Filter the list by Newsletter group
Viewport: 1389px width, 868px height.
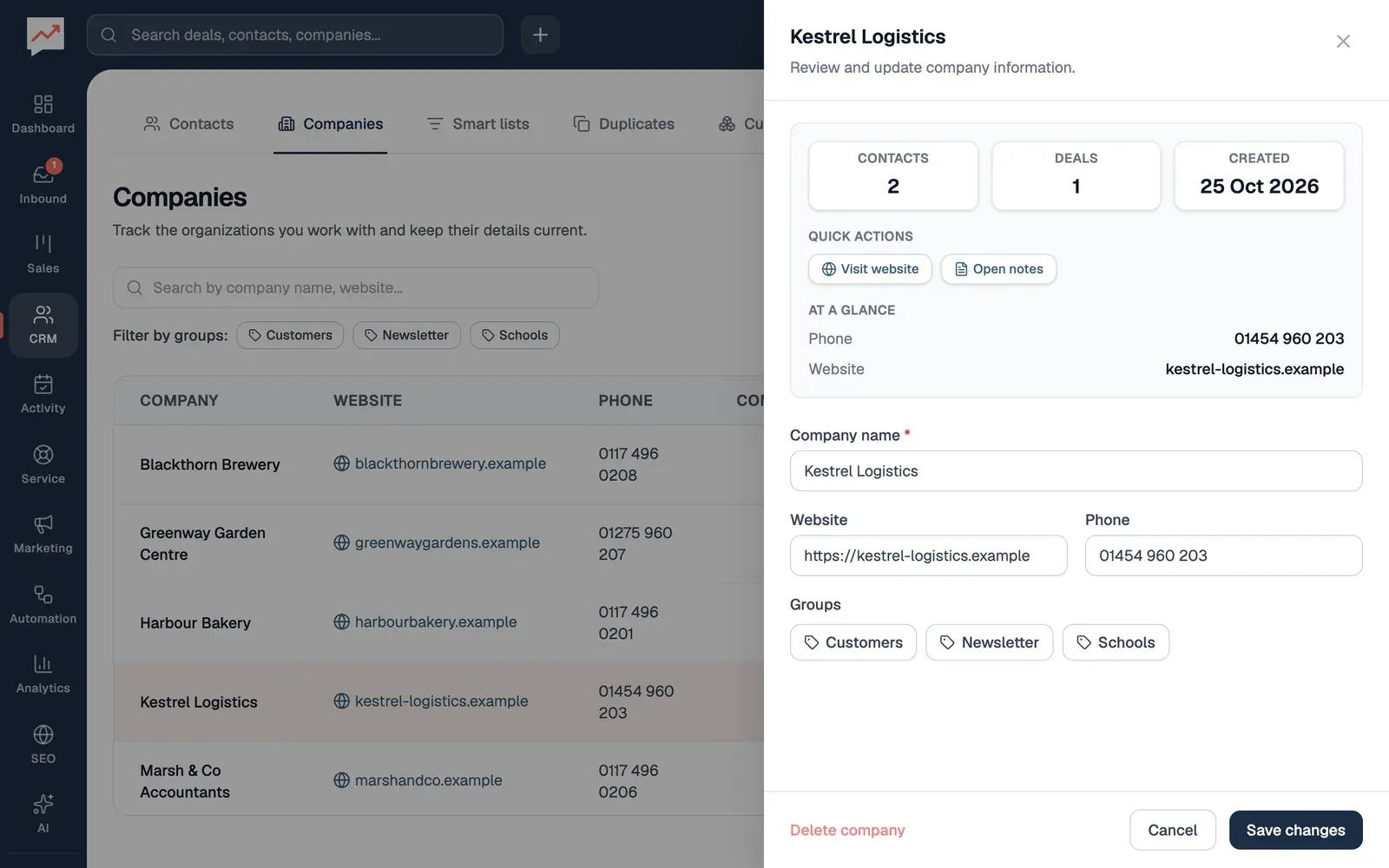(x=407, y=335)
